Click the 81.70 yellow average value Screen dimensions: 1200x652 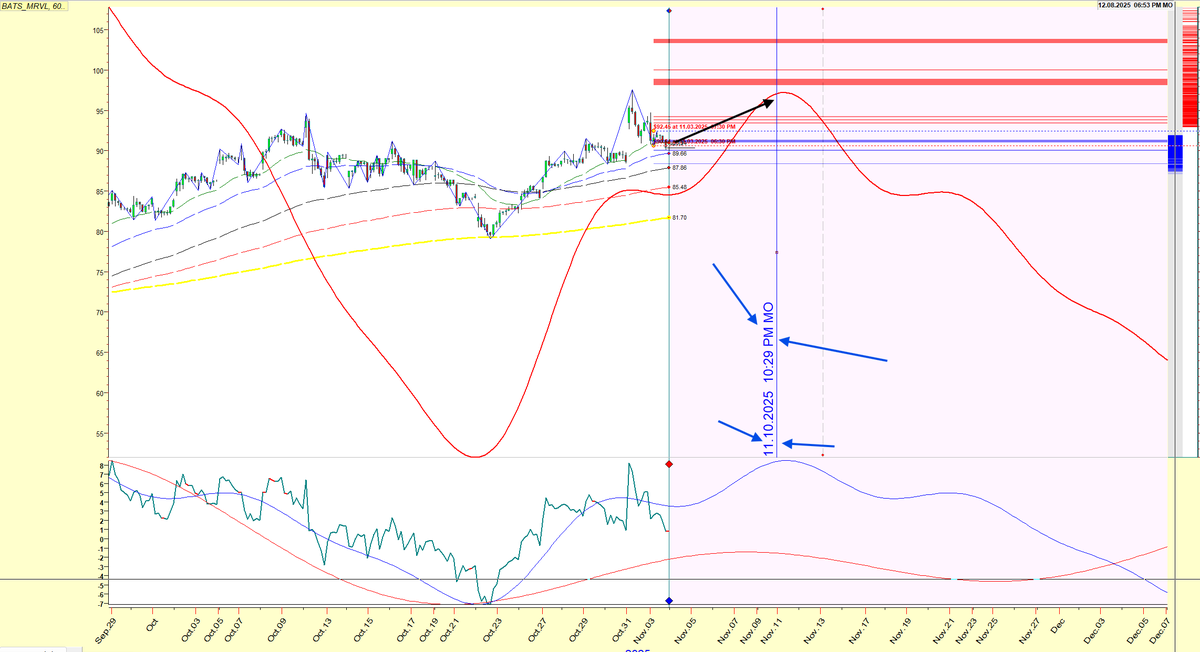click(679, 217)
